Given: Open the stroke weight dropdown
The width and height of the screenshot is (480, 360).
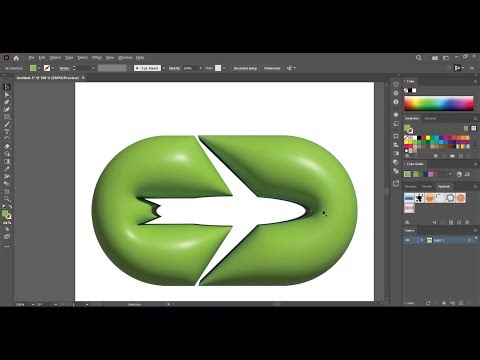Looking at the screenshot, I should pyautogui.click(x=93, y=68).
